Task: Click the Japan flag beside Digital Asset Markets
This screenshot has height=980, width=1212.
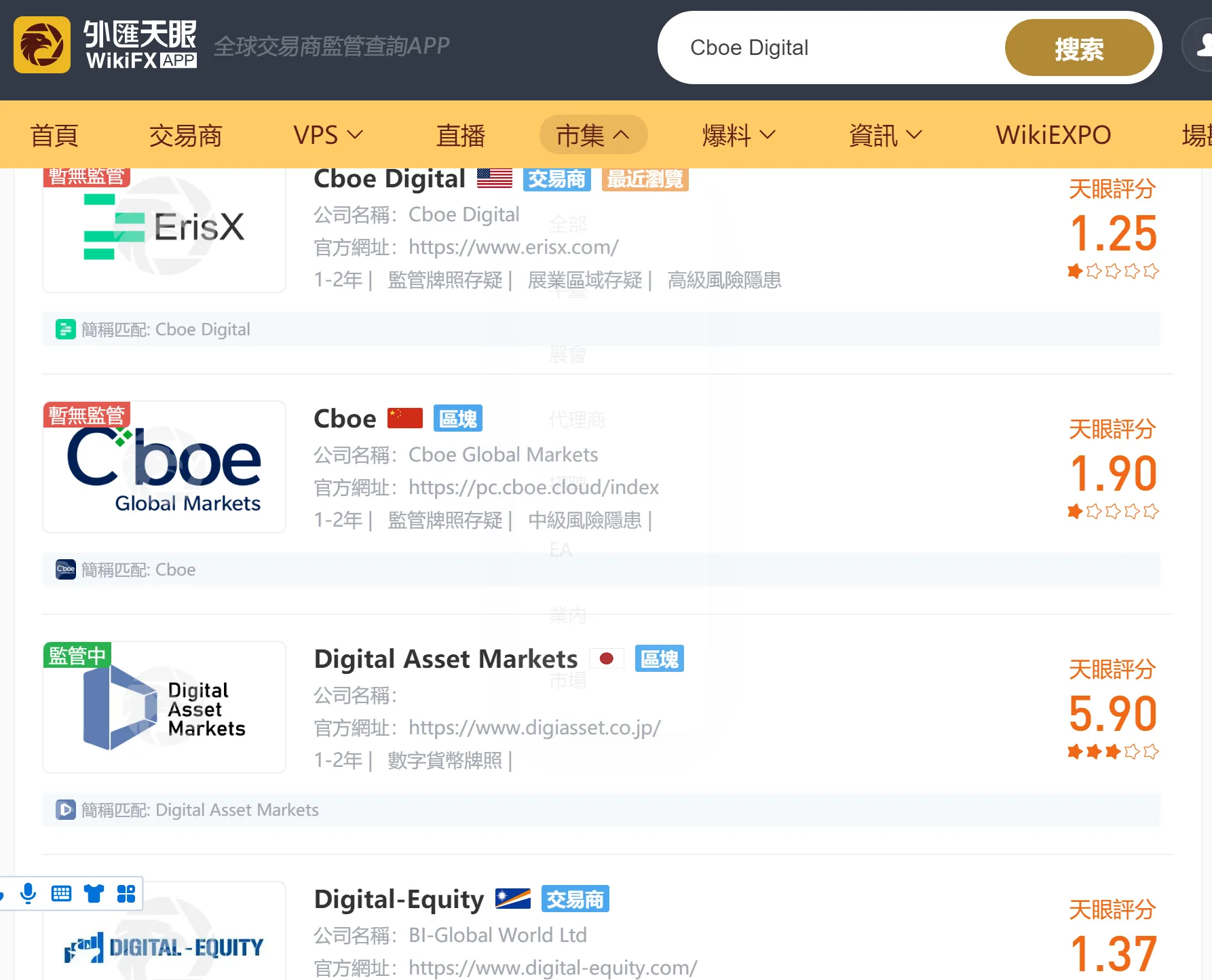Action: [x=607, y=658]
